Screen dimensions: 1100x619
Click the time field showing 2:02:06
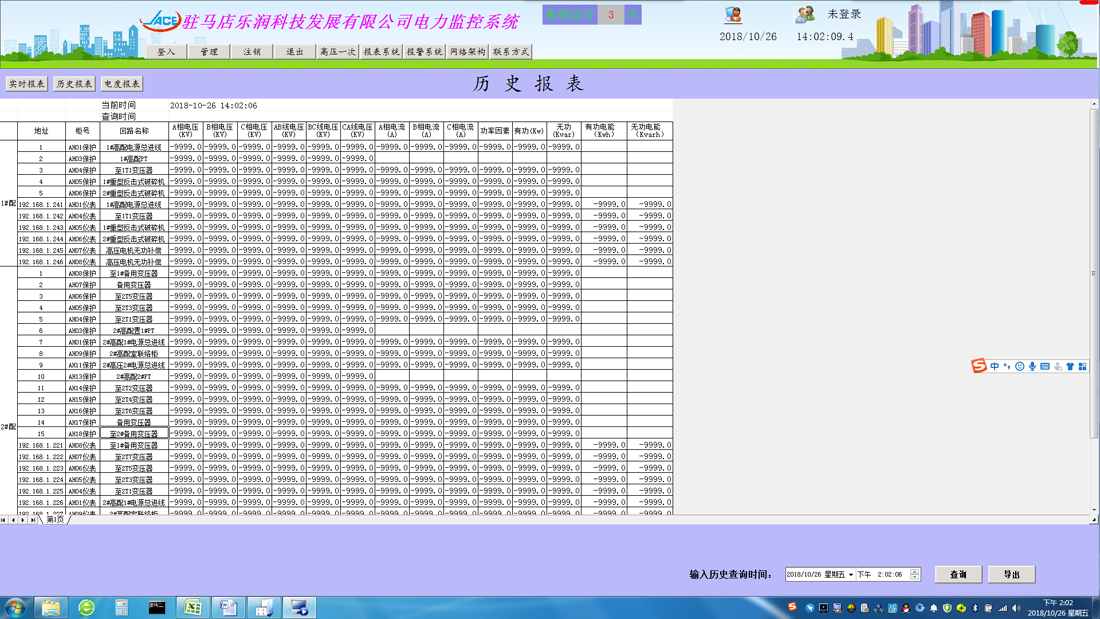(890, 575)
